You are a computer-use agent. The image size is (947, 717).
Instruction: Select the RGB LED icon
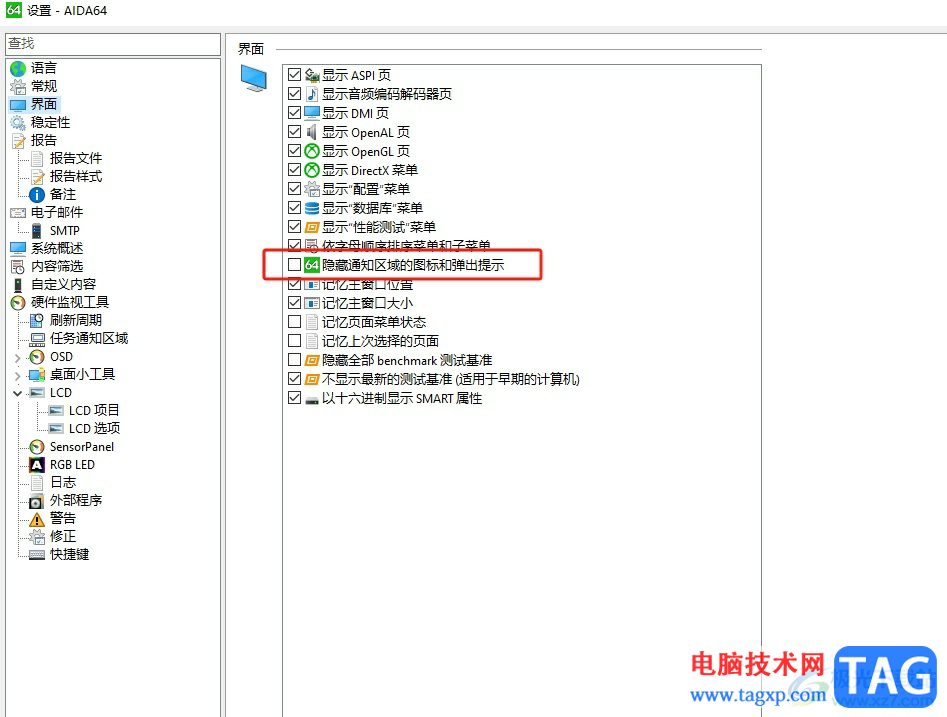[37, 465]
